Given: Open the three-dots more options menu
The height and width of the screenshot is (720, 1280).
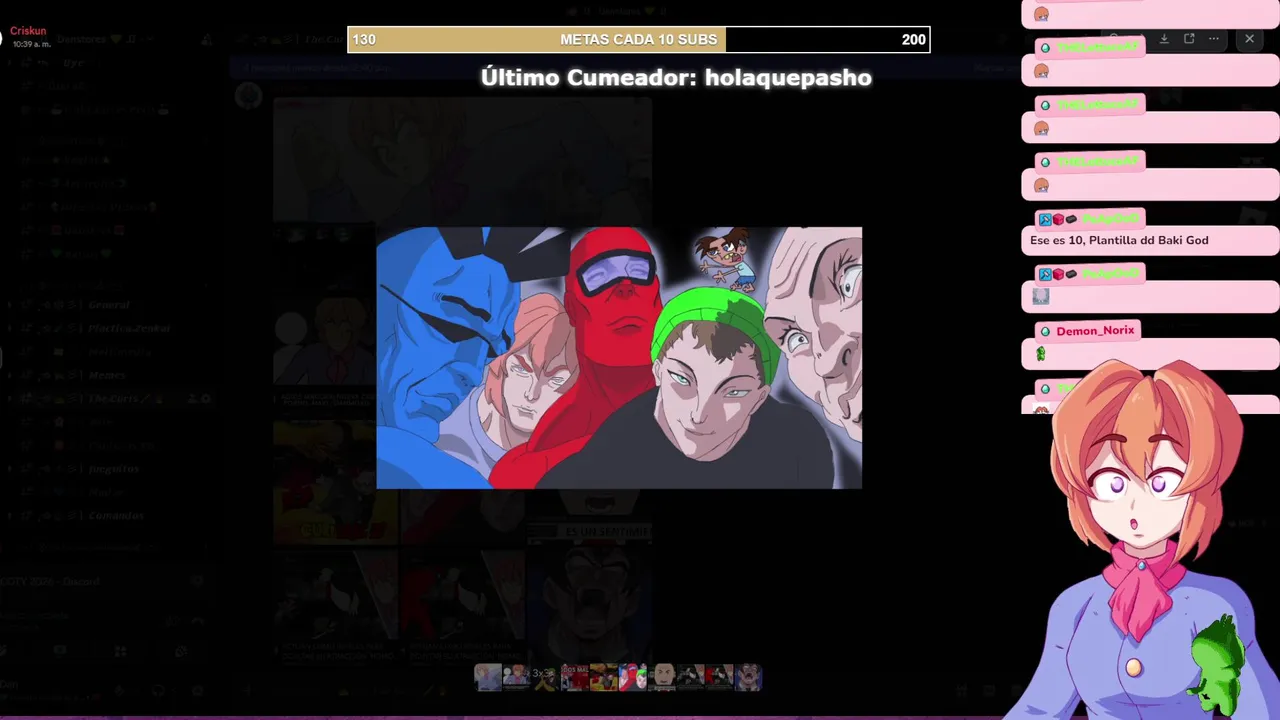Looking at the screenshot, I should [1214, 39].
